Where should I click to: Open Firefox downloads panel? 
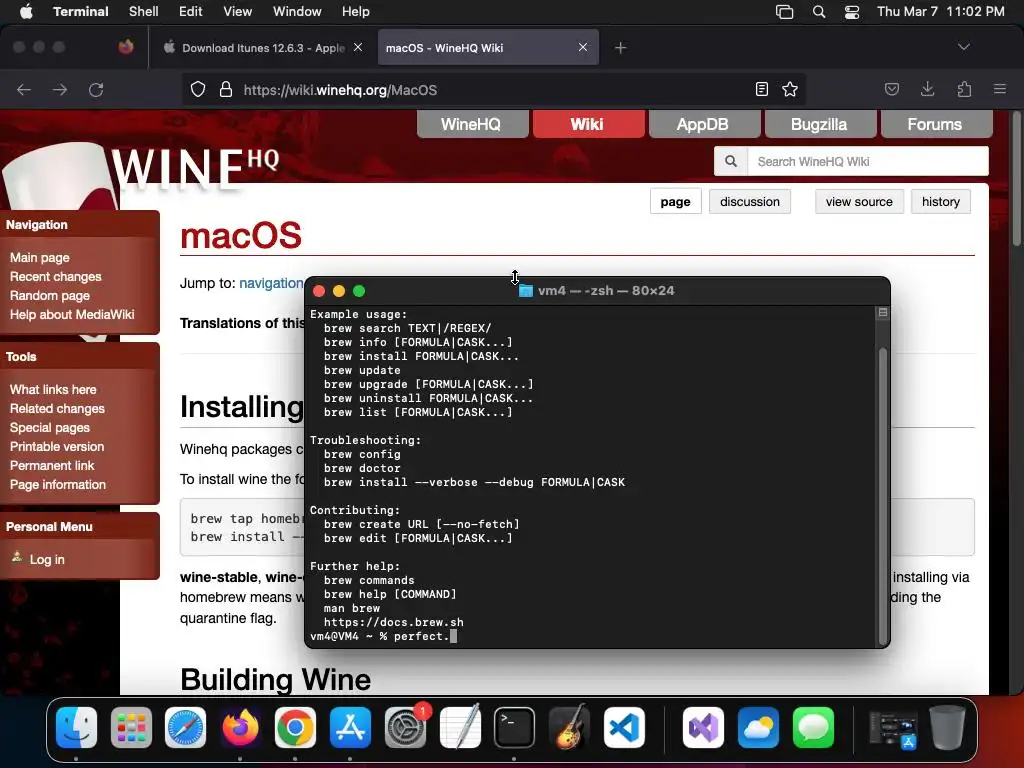point(927,89)
